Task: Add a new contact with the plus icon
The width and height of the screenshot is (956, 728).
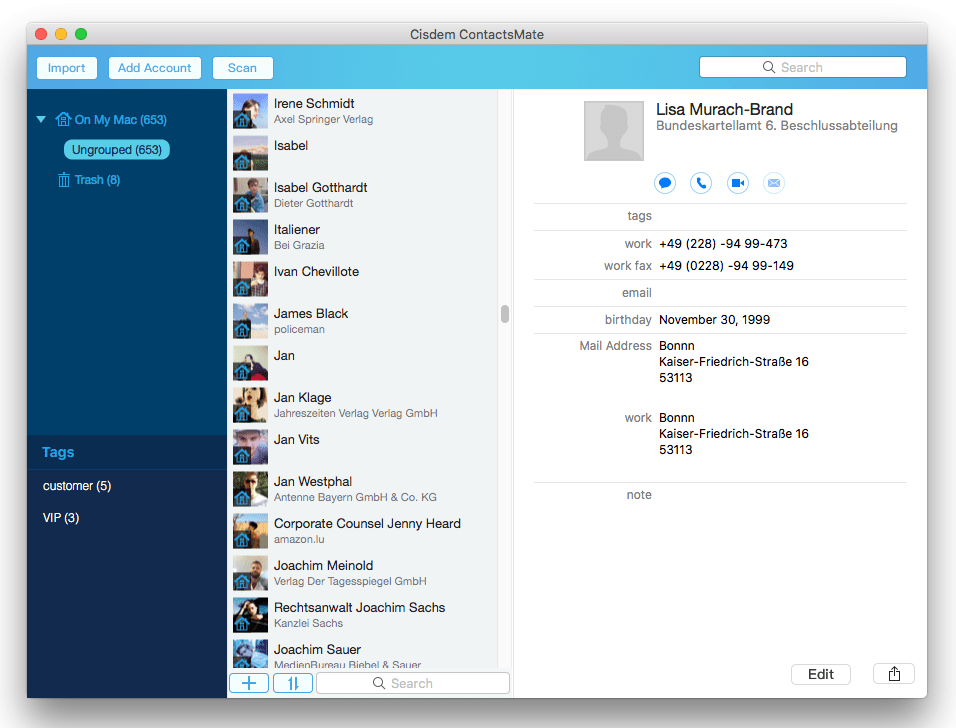Action: 248,682
